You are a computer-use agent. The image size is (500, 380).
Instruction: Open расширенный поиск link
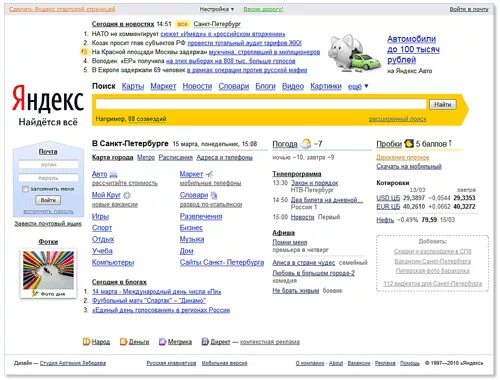tap(397, 119)
